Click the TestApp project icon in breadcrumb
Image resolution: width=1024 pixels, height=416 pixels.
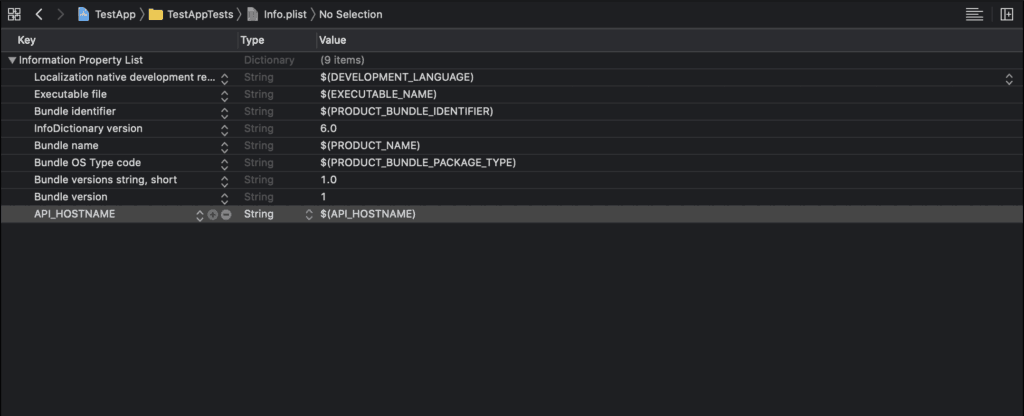(85, 14)
